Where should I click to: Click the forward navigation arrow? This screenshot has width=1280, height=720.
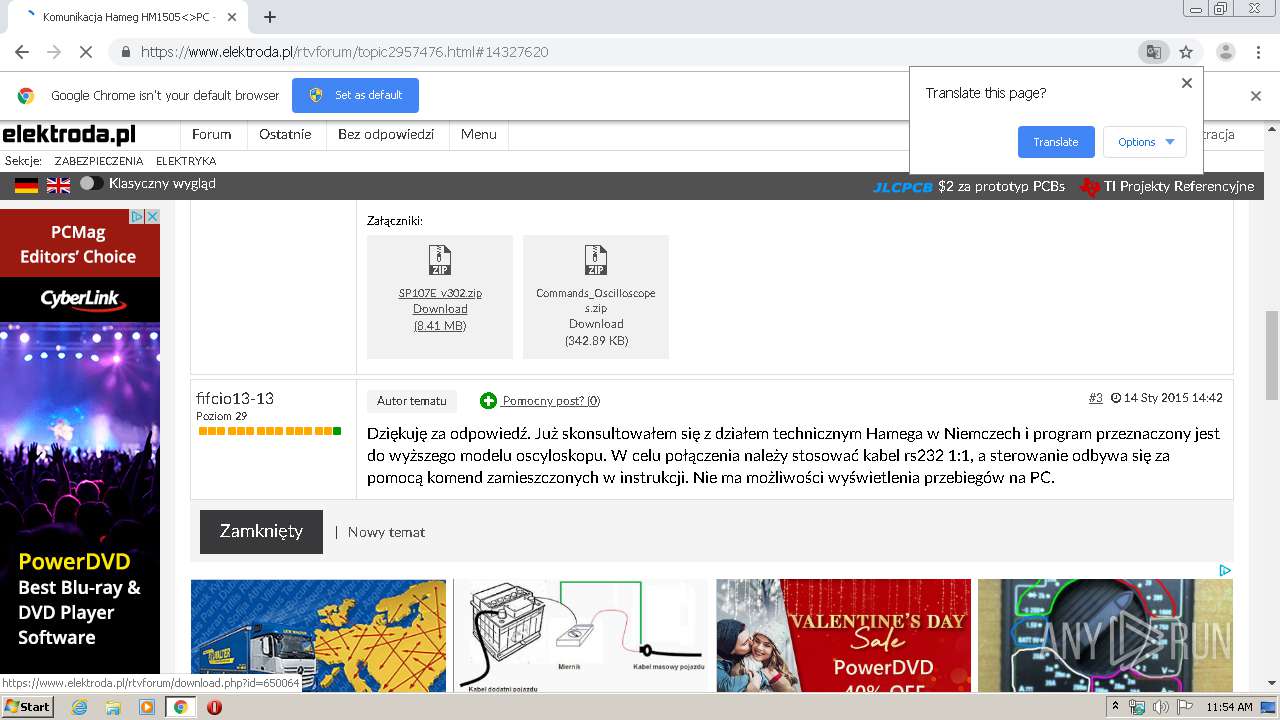[x=54, y=52]
